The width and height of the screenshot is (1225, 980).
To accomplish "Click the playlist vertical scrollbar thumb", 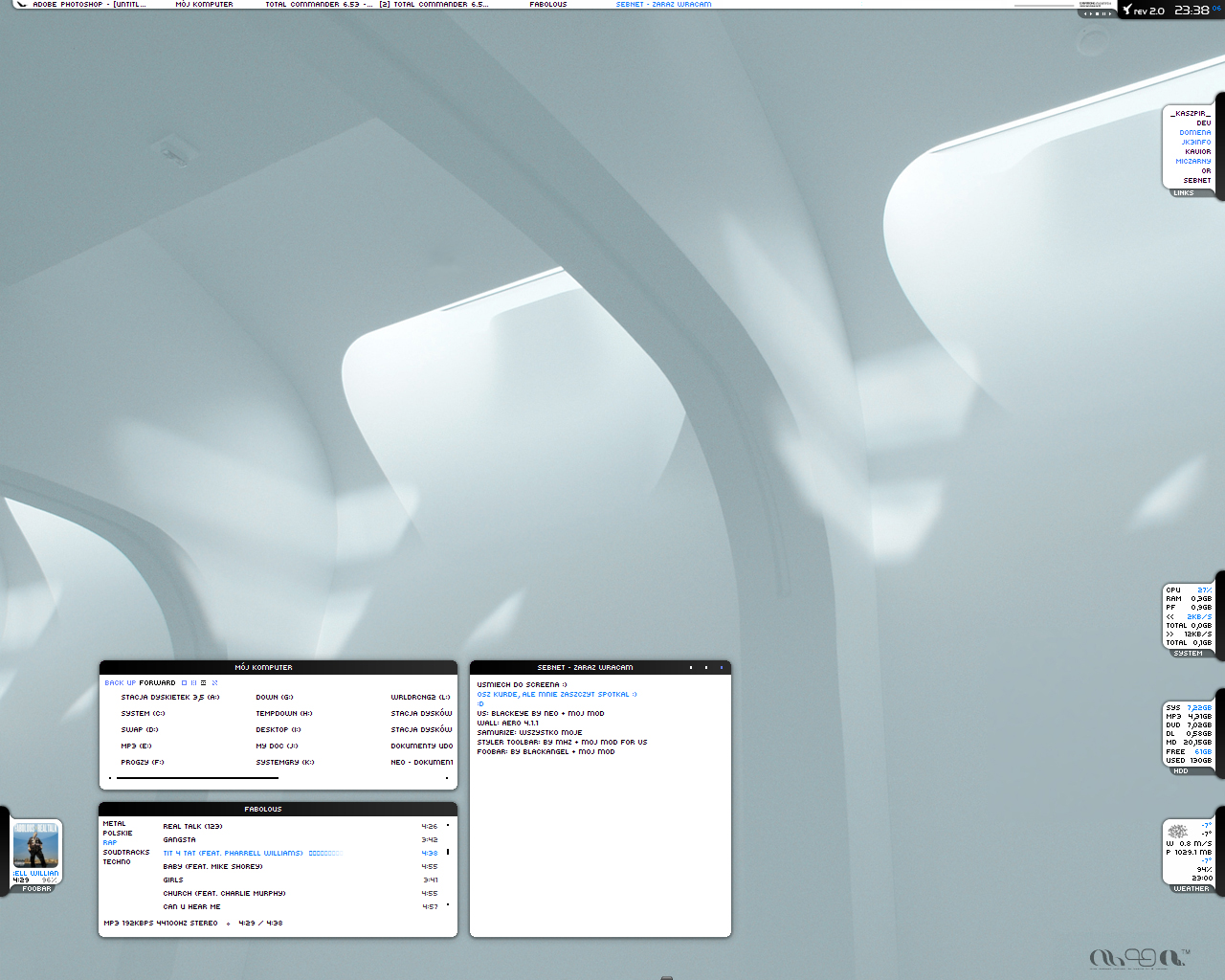I will coord(447,852).
